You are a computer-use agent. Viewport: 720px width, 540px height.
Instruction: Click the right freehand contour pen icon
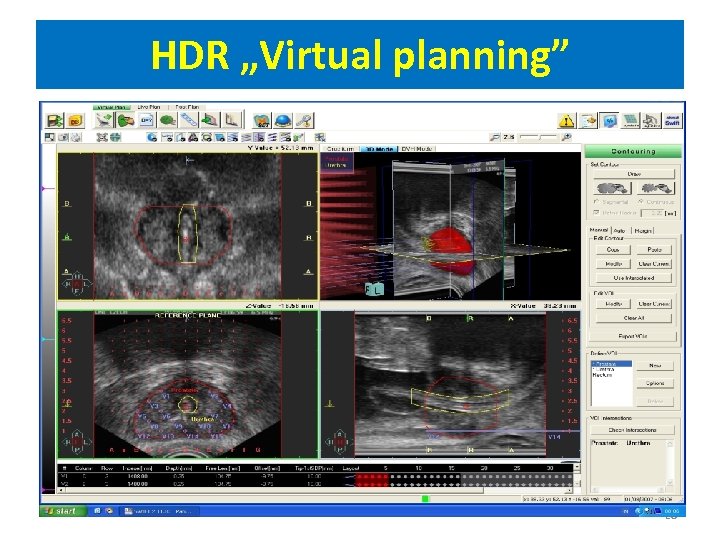[x=656, y=188]
